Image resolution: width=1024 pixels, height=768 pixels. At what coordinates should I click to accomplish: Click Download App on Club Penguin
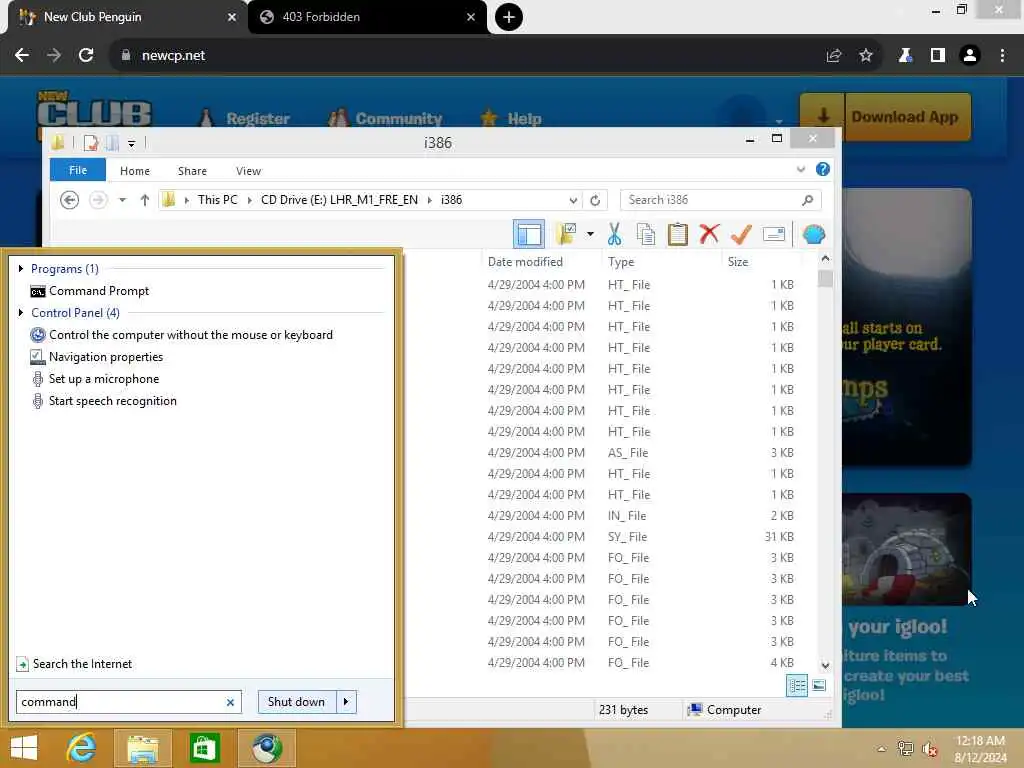click(x=886, y=117)
